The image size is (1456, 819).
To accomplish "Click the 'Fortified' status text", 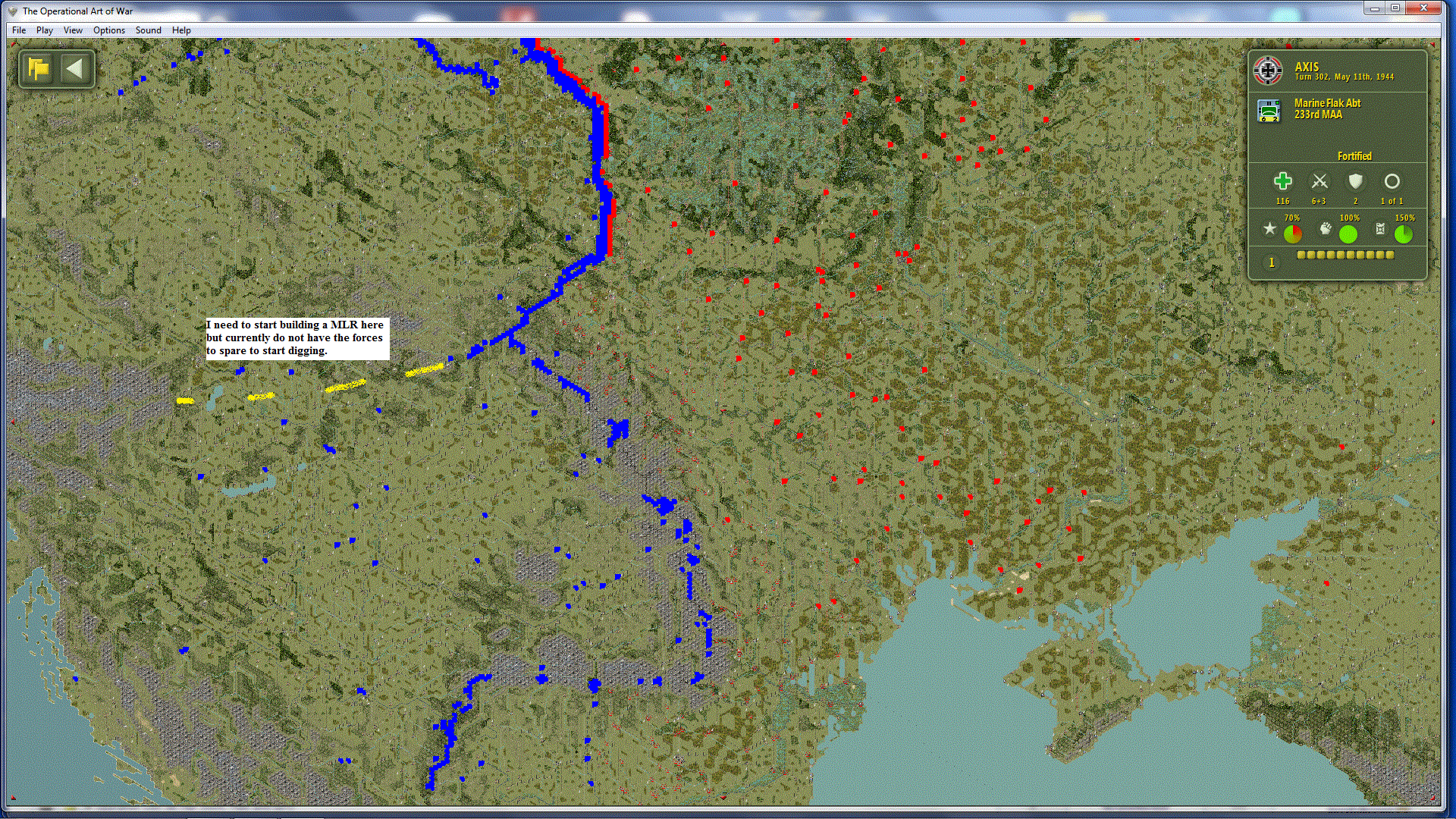I will (1354, 156).
